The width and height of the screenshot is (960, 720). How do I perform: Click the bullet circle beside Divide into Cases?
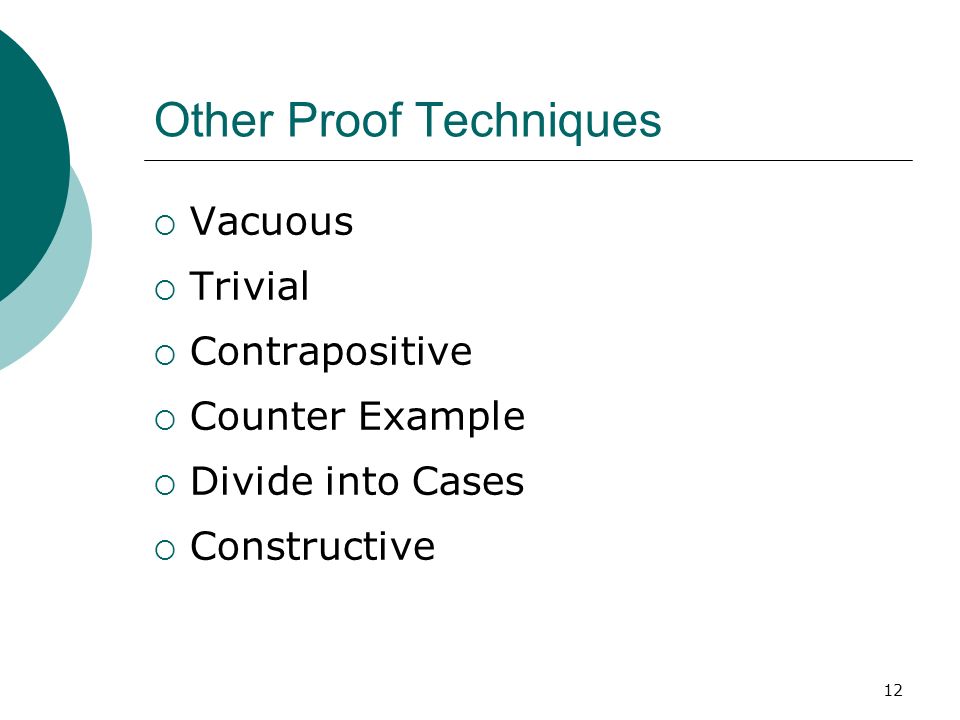(x=165, y=485)
